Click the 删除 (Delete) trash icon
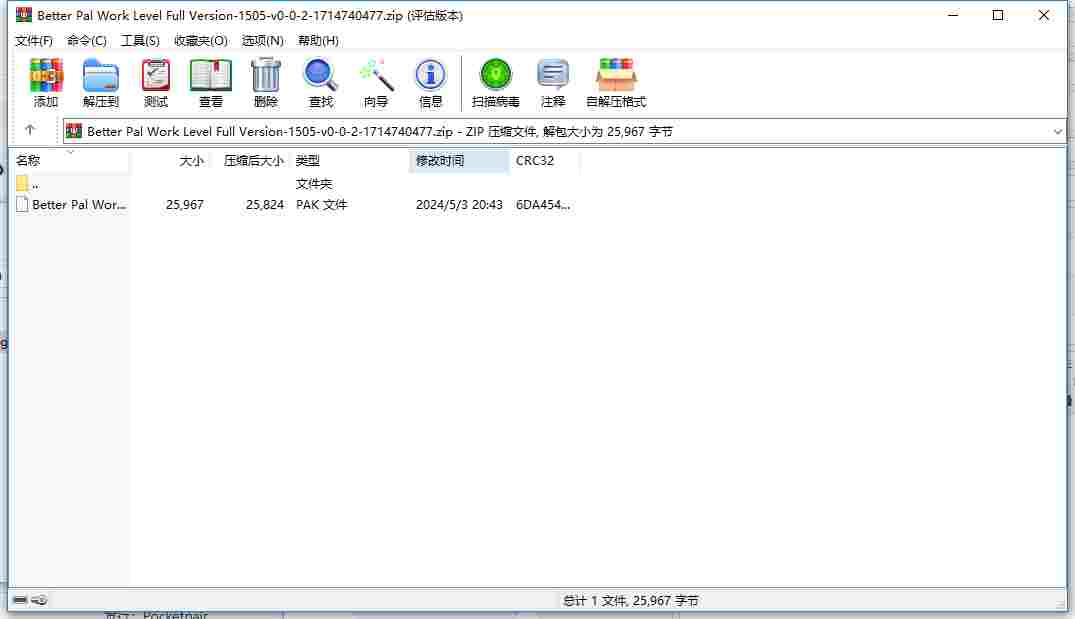Viewport: 1075px width, 619px height. click(265, 83)
